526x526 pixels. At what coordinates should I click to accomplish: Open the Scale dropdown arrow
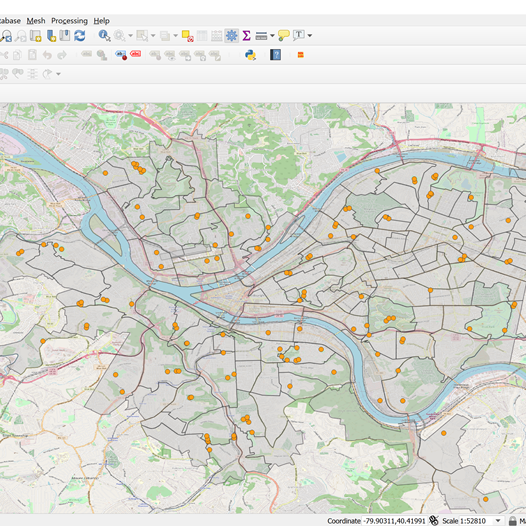(x=498, y=521)
